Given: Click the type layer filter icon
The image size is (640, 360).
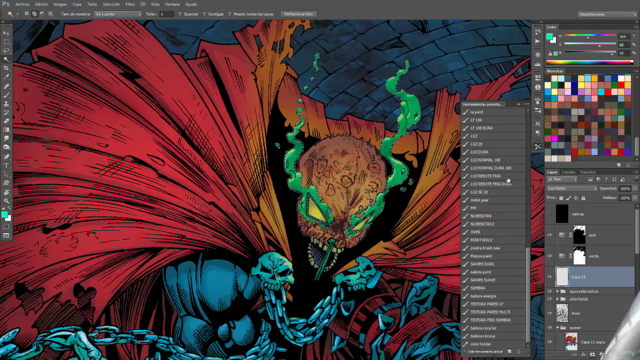Looking at the screenshot, I should click(x=606, y=179).
